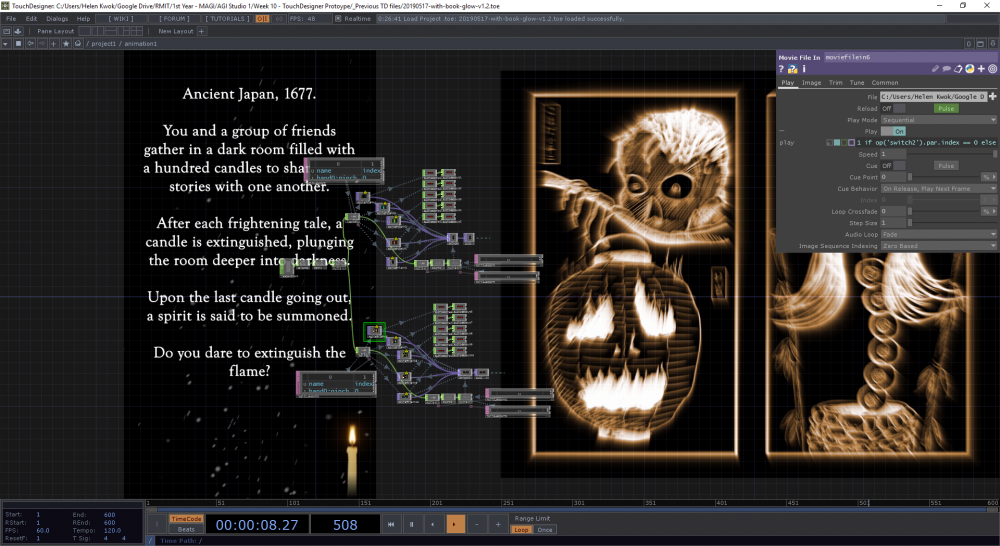Click the copy parameters icon in header
The height and width of the screenshot is (546, 1000).
point(958,69)
